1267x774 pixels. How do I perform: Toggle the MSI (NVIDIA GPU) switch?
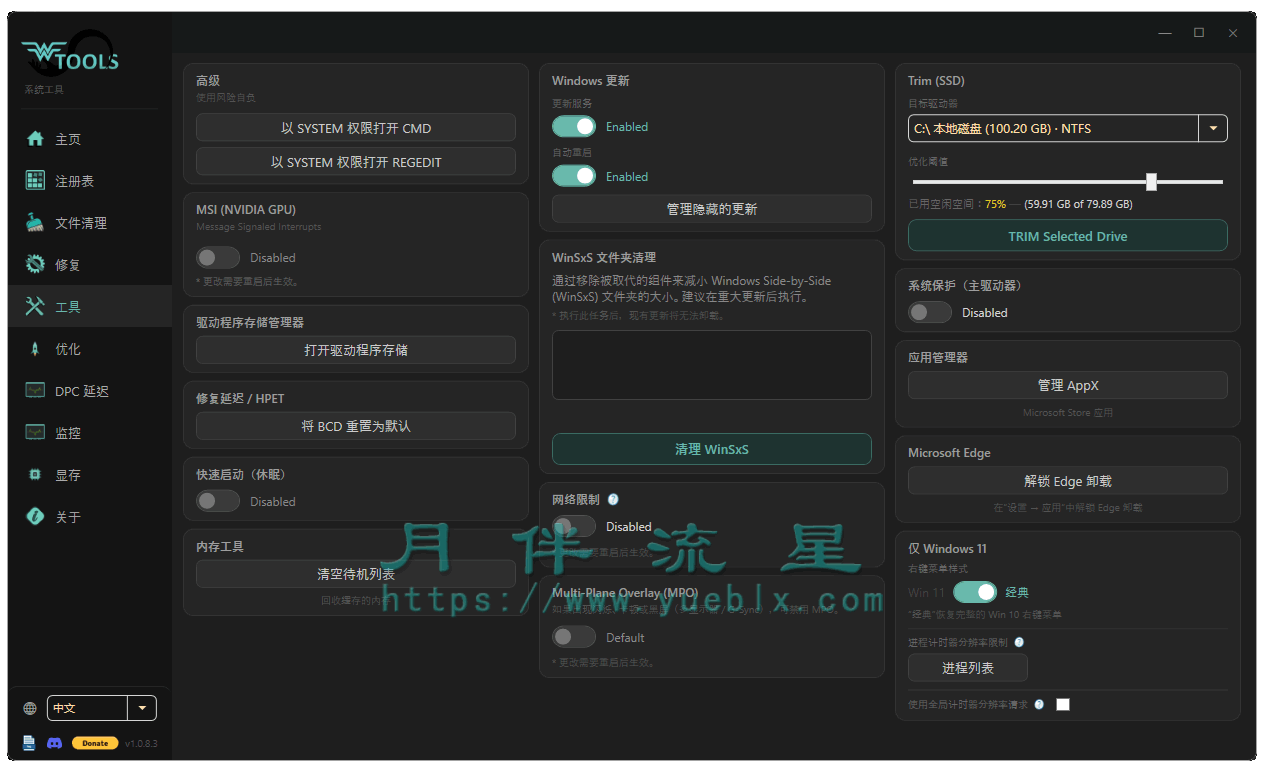click(218, 257)
